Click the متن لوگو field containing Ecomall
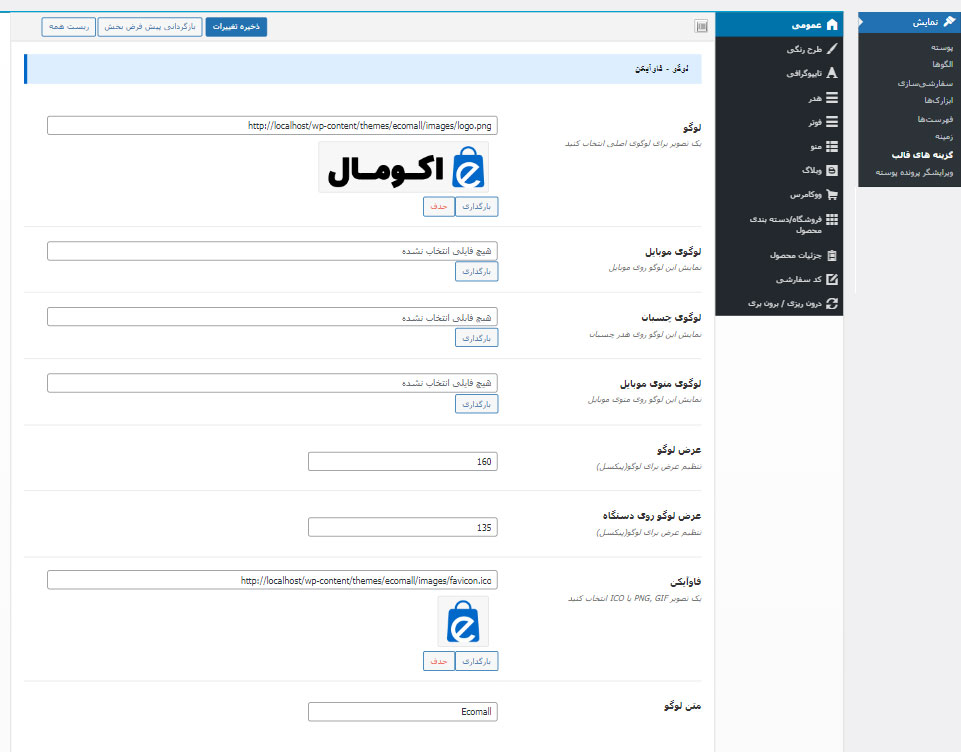The height and width of the screenshot is (752, 961). click(x=403, y=712)
